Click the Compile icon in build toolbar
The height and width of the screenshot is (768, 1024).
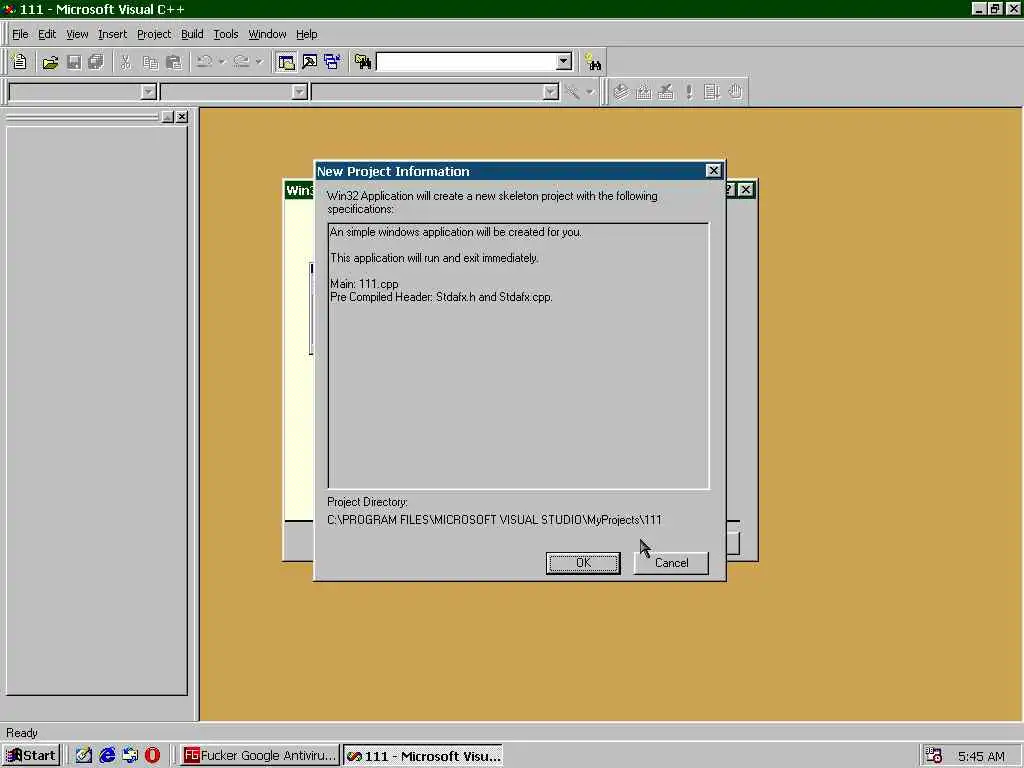(620, 92)
